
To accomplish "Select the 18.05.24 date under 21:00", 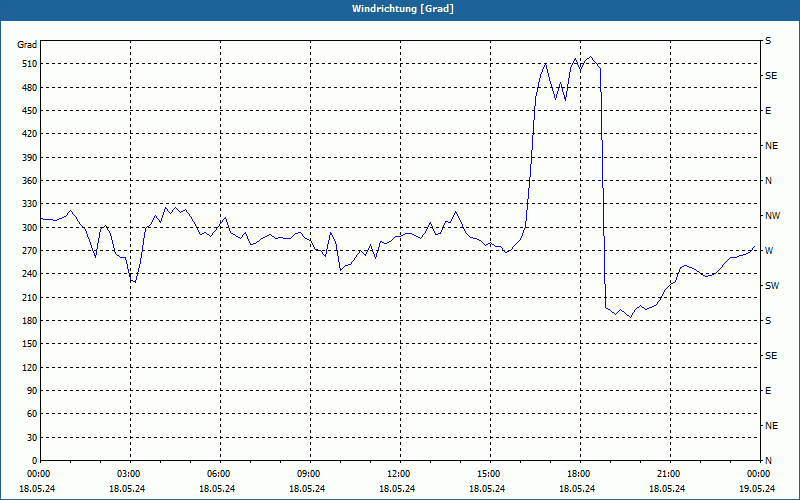I will pos(667,488).
